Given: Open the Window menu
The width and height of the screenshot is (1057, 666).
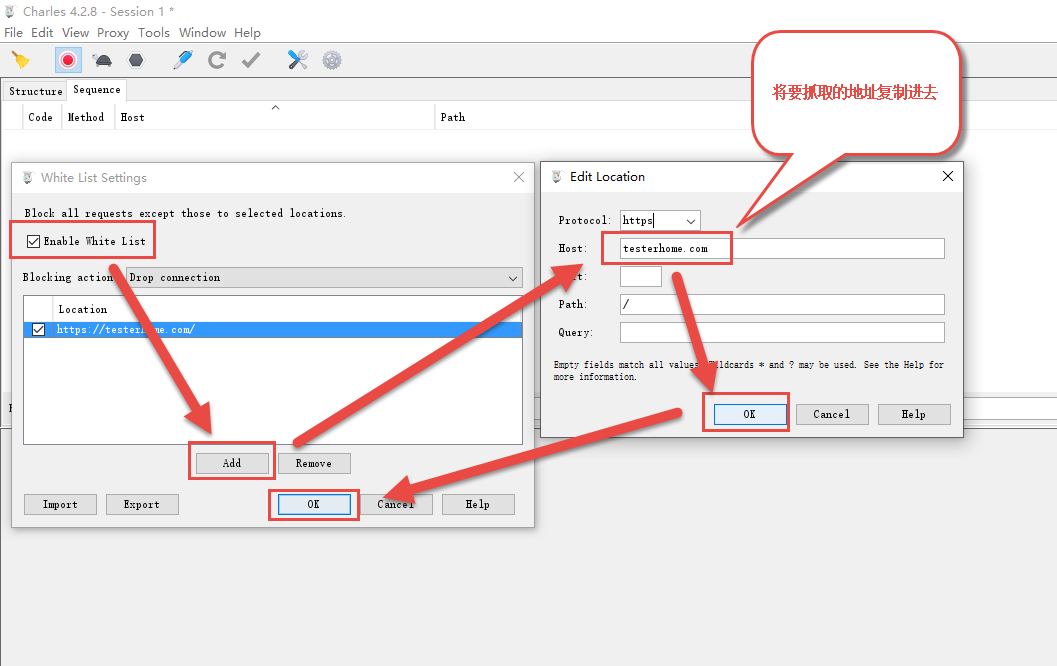Looking at the screenshot, I should [202, 32].
